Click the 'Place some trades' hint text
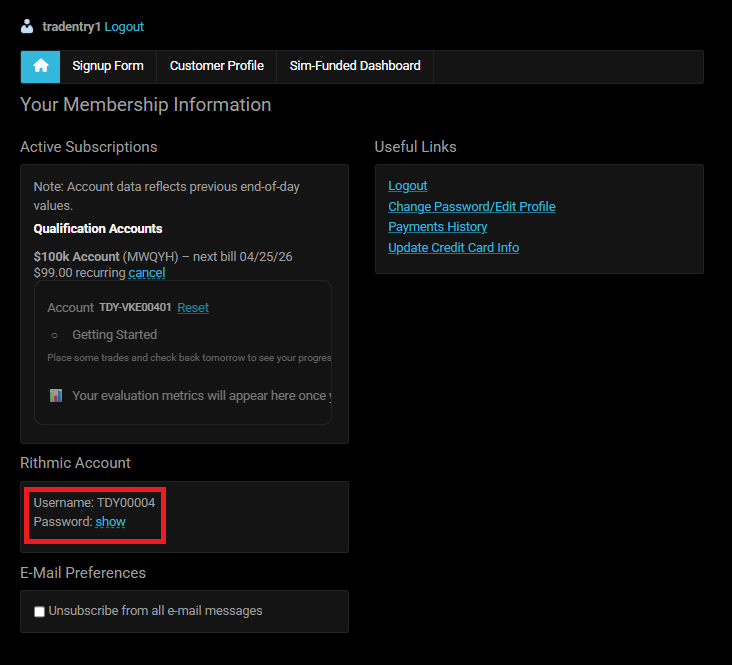732x665 pixels. (x=189, y=358)
